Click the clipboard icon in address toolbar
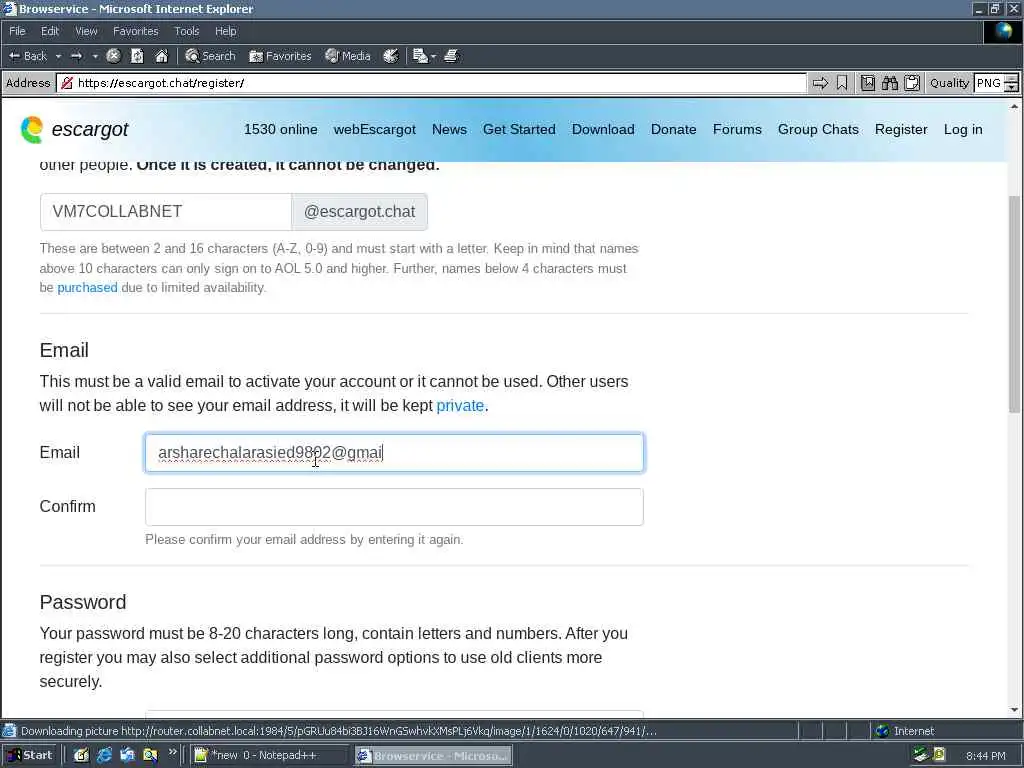The image size is (1024, 768). point(912,83)
